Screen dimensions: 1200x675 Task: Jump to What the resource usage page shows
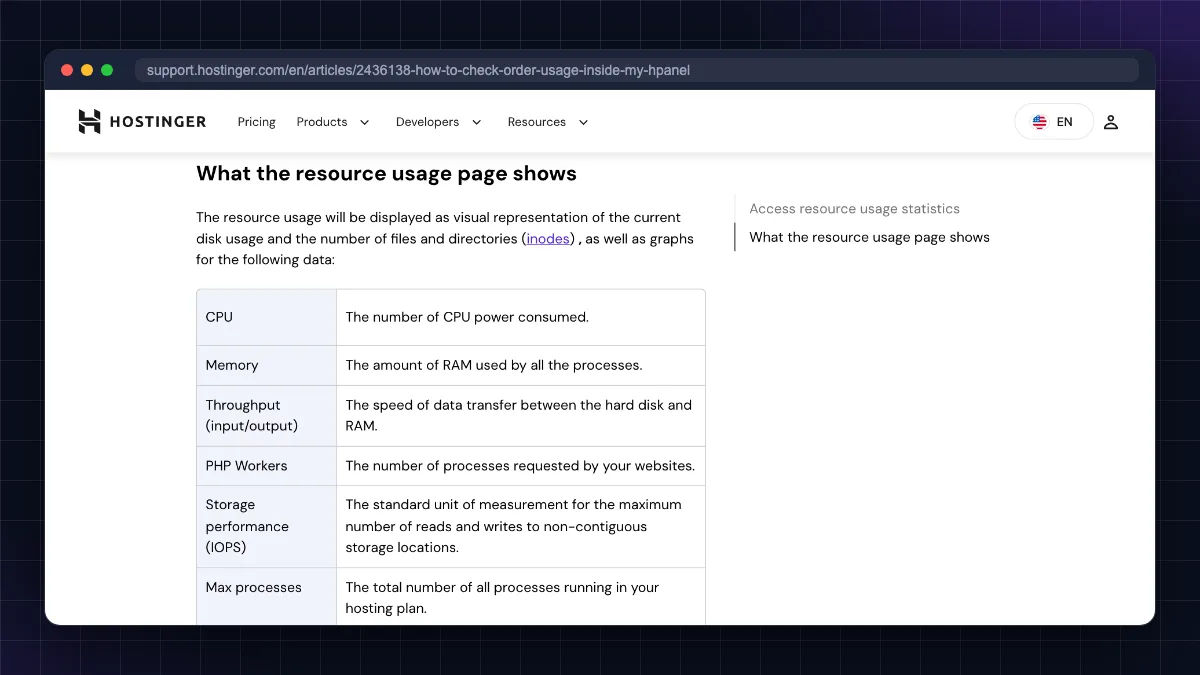pyautogui.click(x=869, y=237)
